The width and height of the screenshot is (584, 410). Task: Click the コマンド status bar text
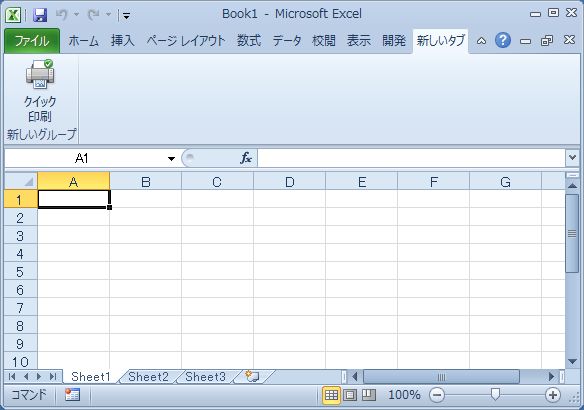pos(29,394)
